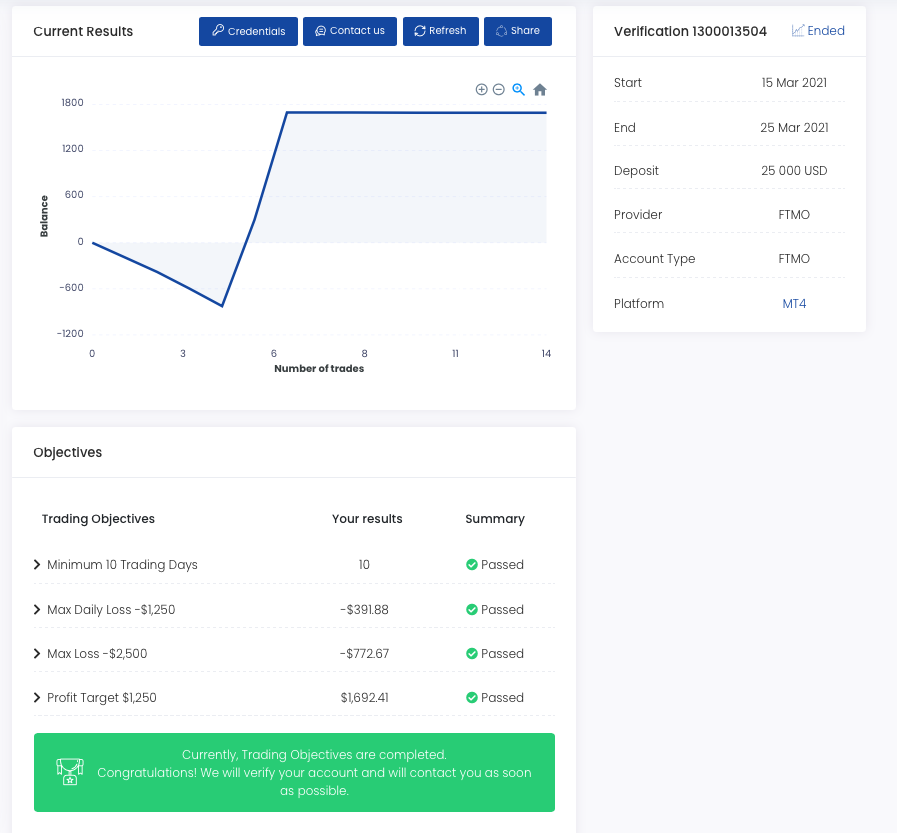The height and width of the screenshot is (833, 897).
Task: Click green check icon for Profit Target
Action: 472,698
